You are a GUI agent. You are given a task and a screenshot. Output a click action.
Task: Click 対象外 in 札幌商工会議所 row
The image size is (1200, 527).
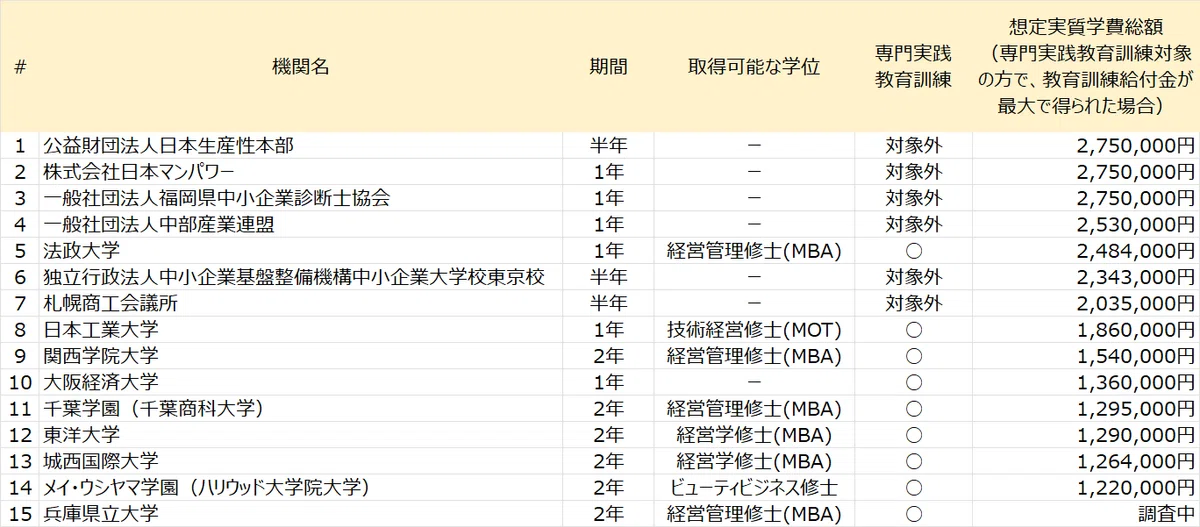pyautogui.click(x=913, y=303)
